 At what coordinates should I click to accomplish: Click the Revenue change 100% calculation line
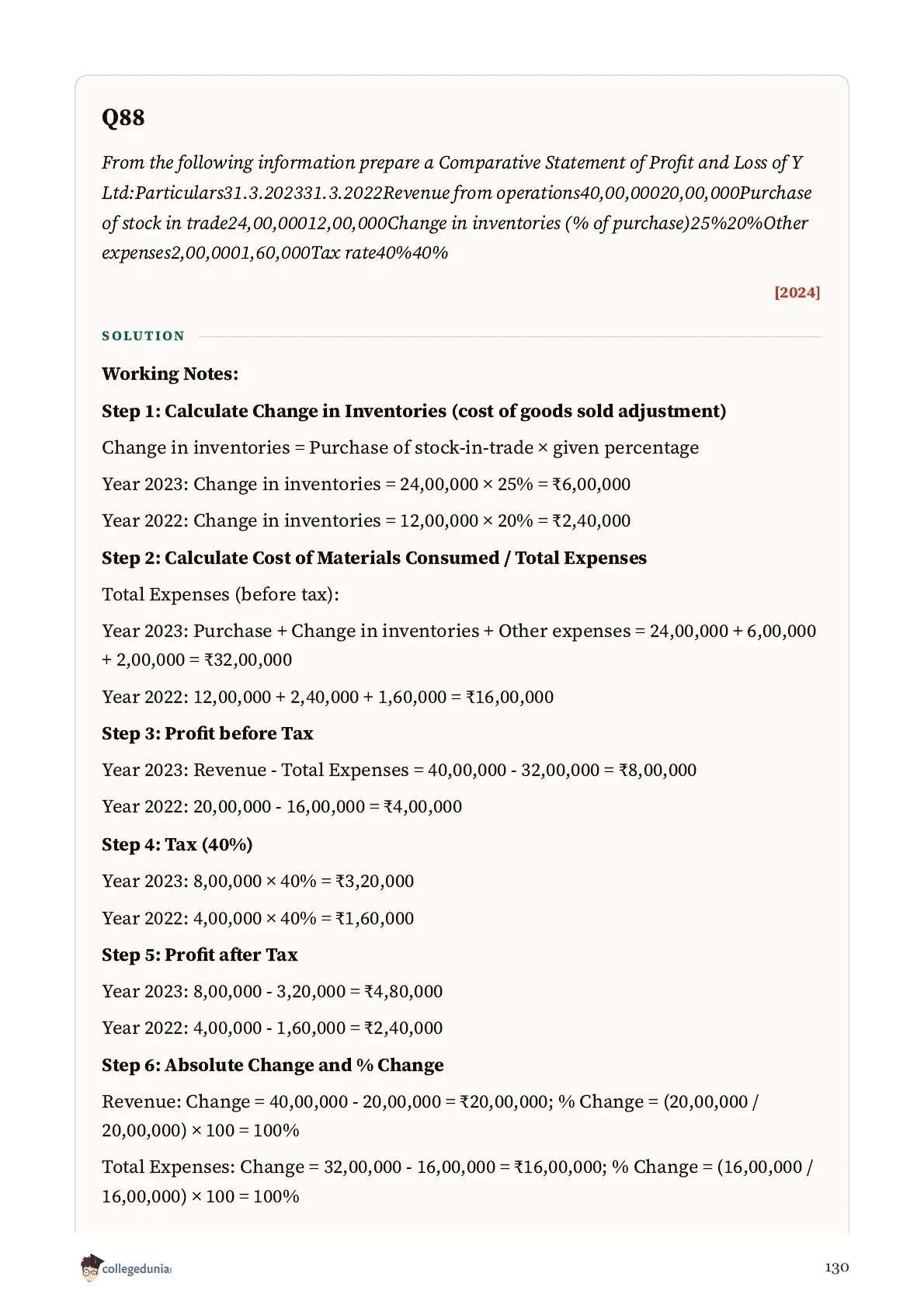coord(430,1115)
